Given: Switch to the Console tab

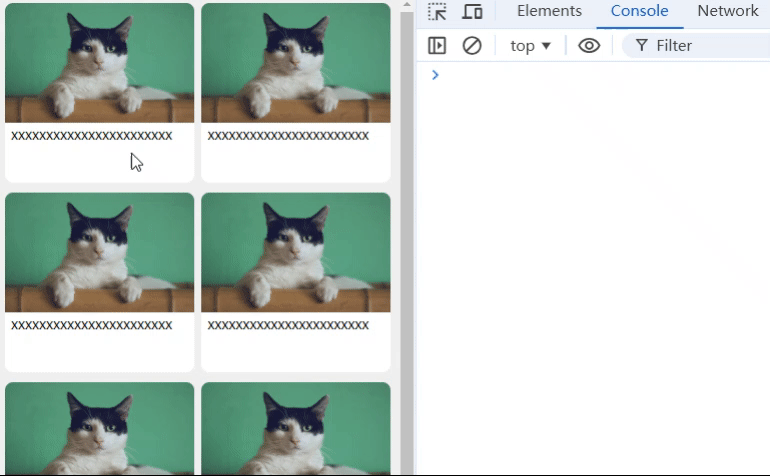Looking at the screenshot, I should (639, 11).
